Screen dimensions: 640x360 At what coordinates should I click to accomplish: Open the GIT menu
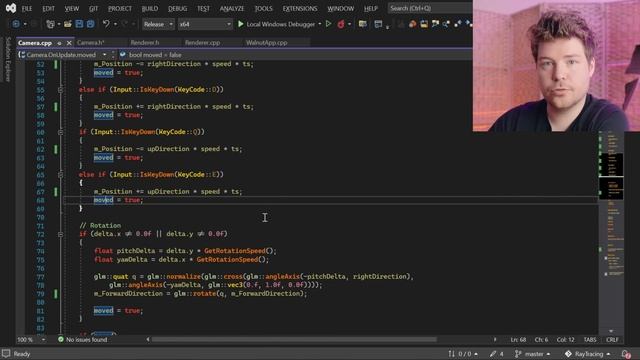tap(93, 8)
